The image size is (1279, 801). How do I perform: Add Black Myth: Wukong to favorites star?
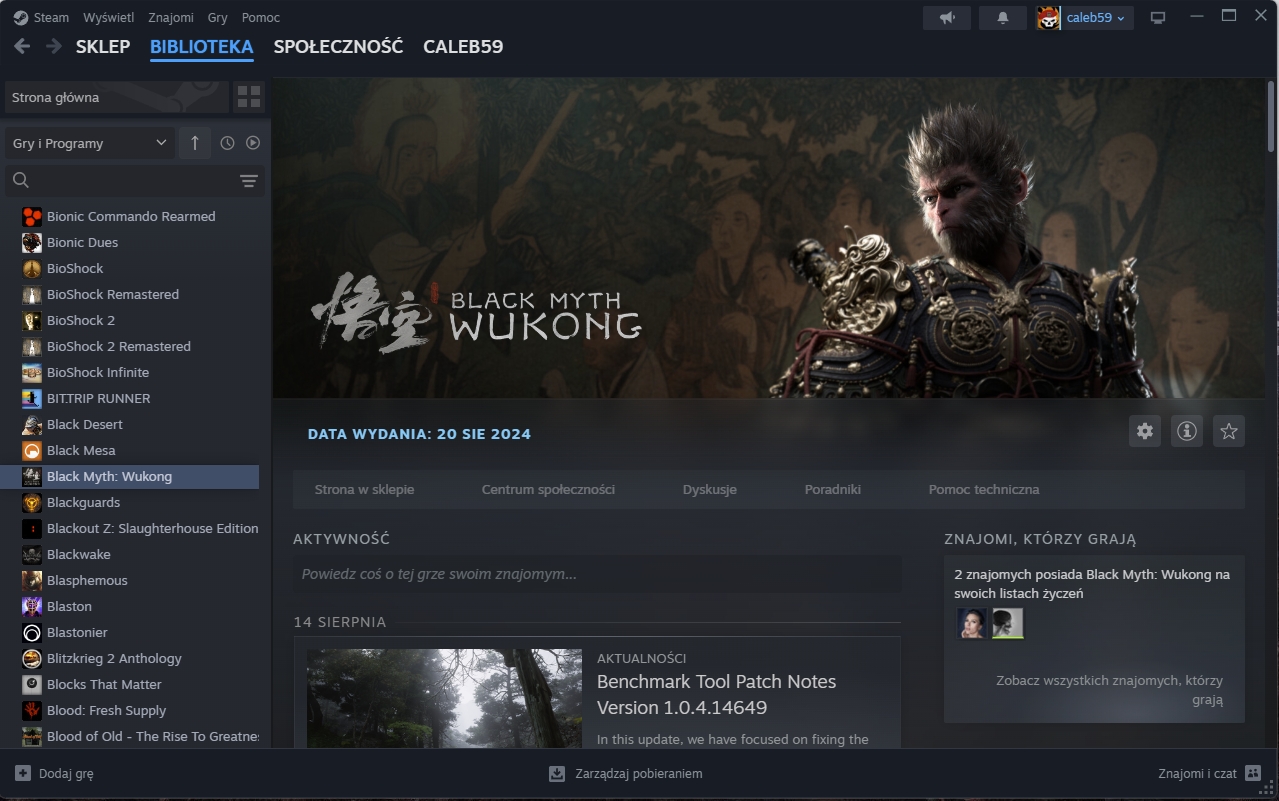pyautogui.click(x=1229, y=431)
